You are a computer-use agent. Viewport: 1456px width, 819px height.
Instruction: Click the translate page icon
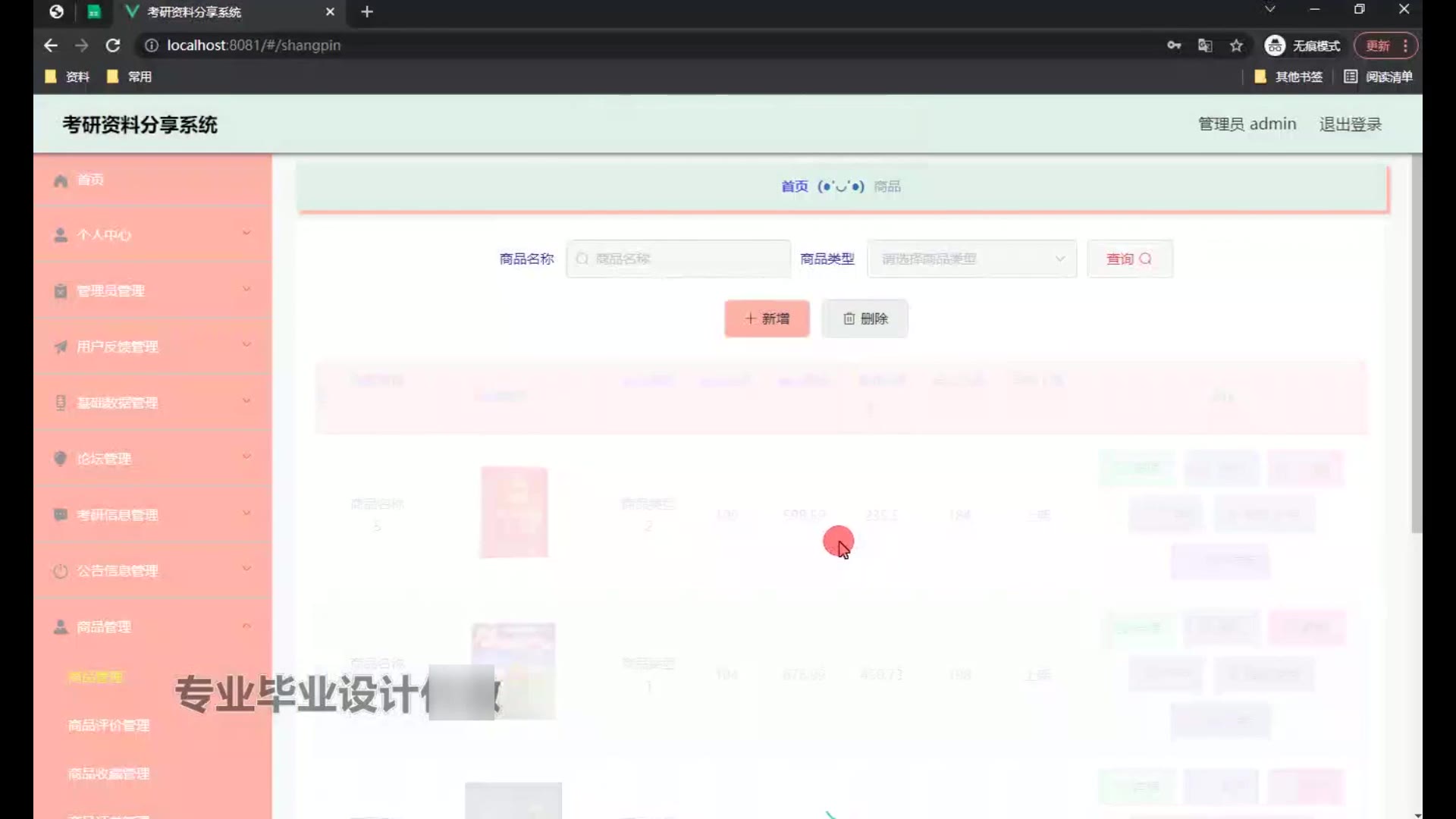click(1205, 45)
